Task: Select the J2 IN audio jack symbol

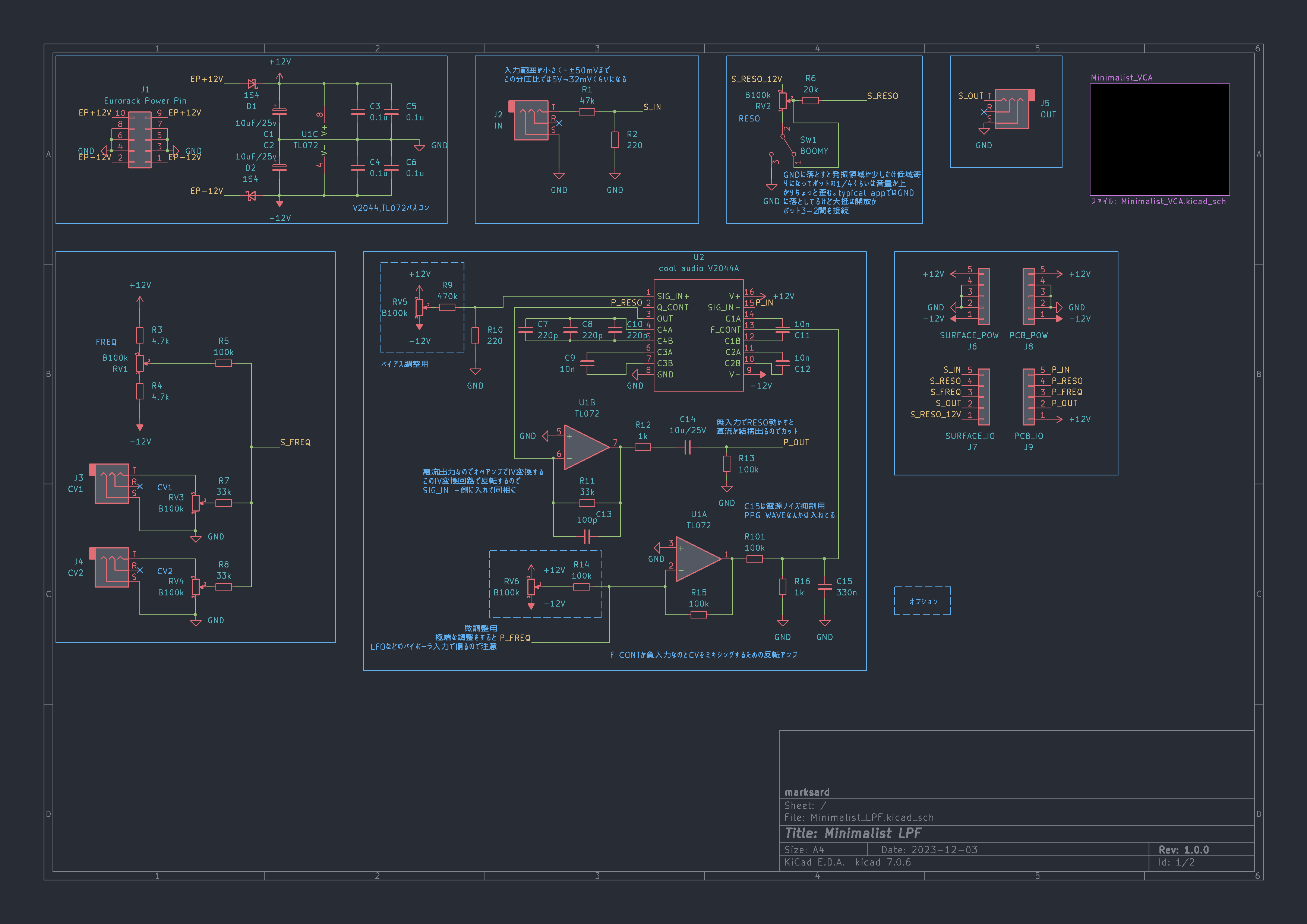Action: (x=531, y=121)
